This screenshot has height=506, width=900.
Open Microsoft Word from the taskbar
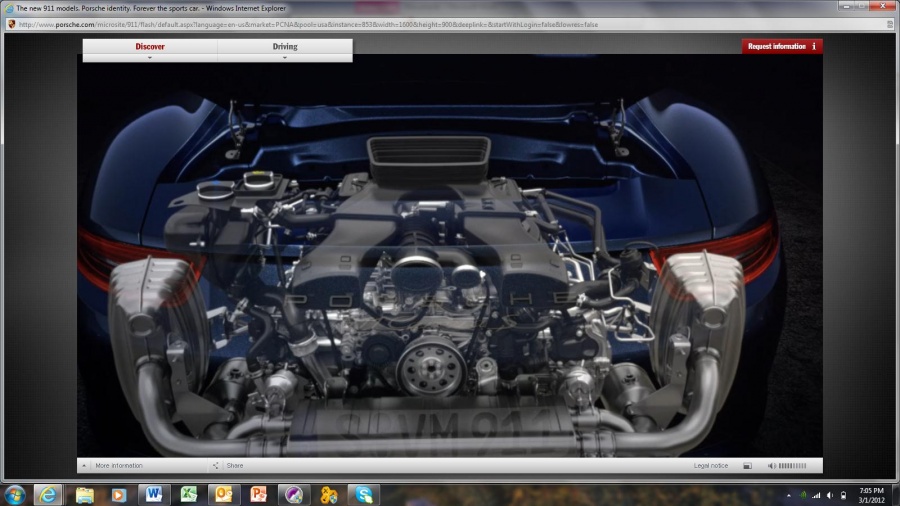pos(153,495)
